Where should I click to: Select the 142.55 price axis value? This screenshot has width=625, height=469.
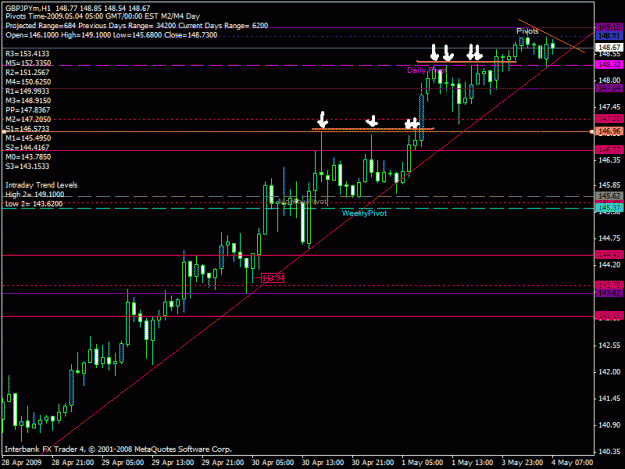609,345
